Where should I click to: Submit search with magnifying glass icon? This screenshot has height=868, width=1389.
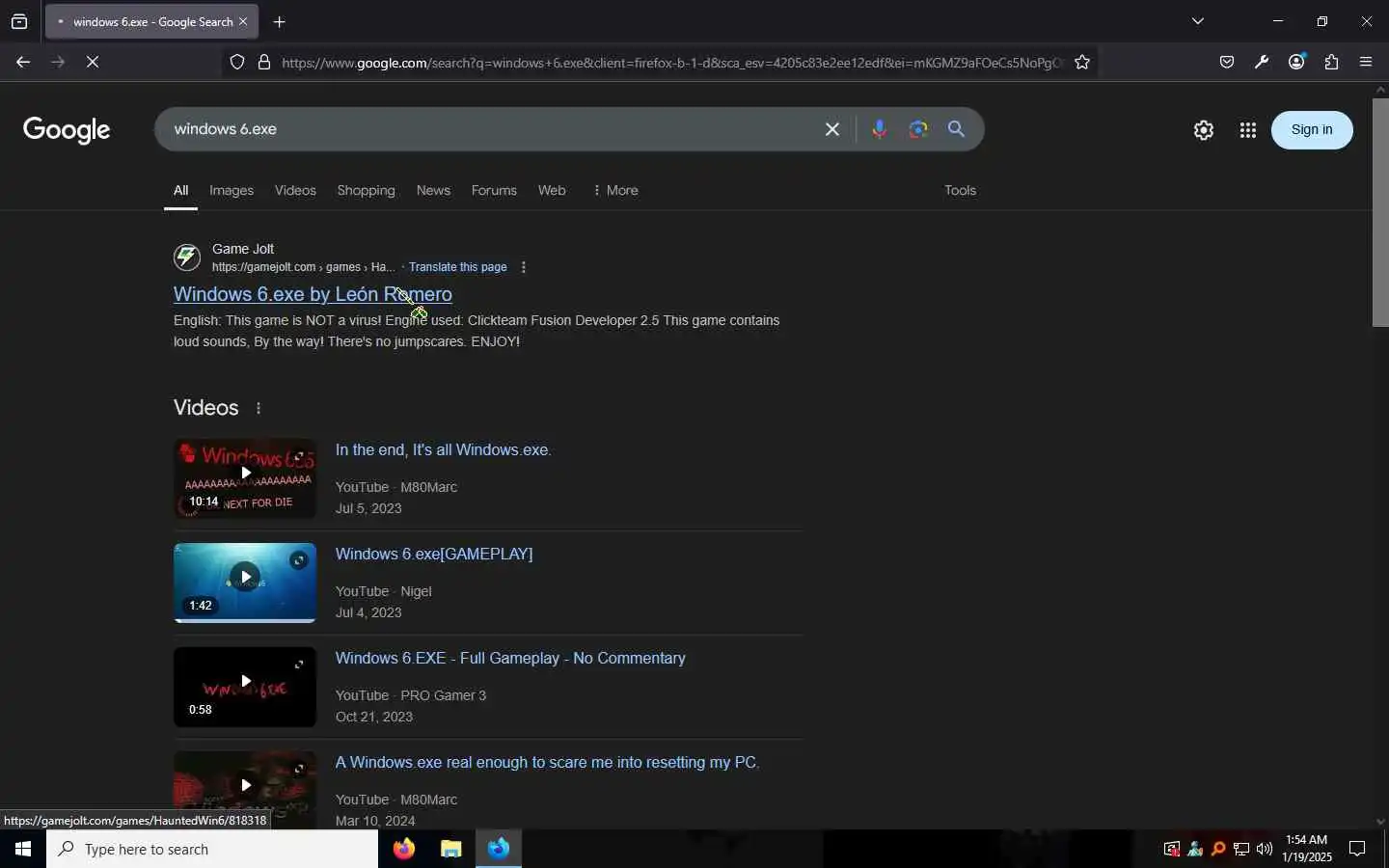point(957,129)
